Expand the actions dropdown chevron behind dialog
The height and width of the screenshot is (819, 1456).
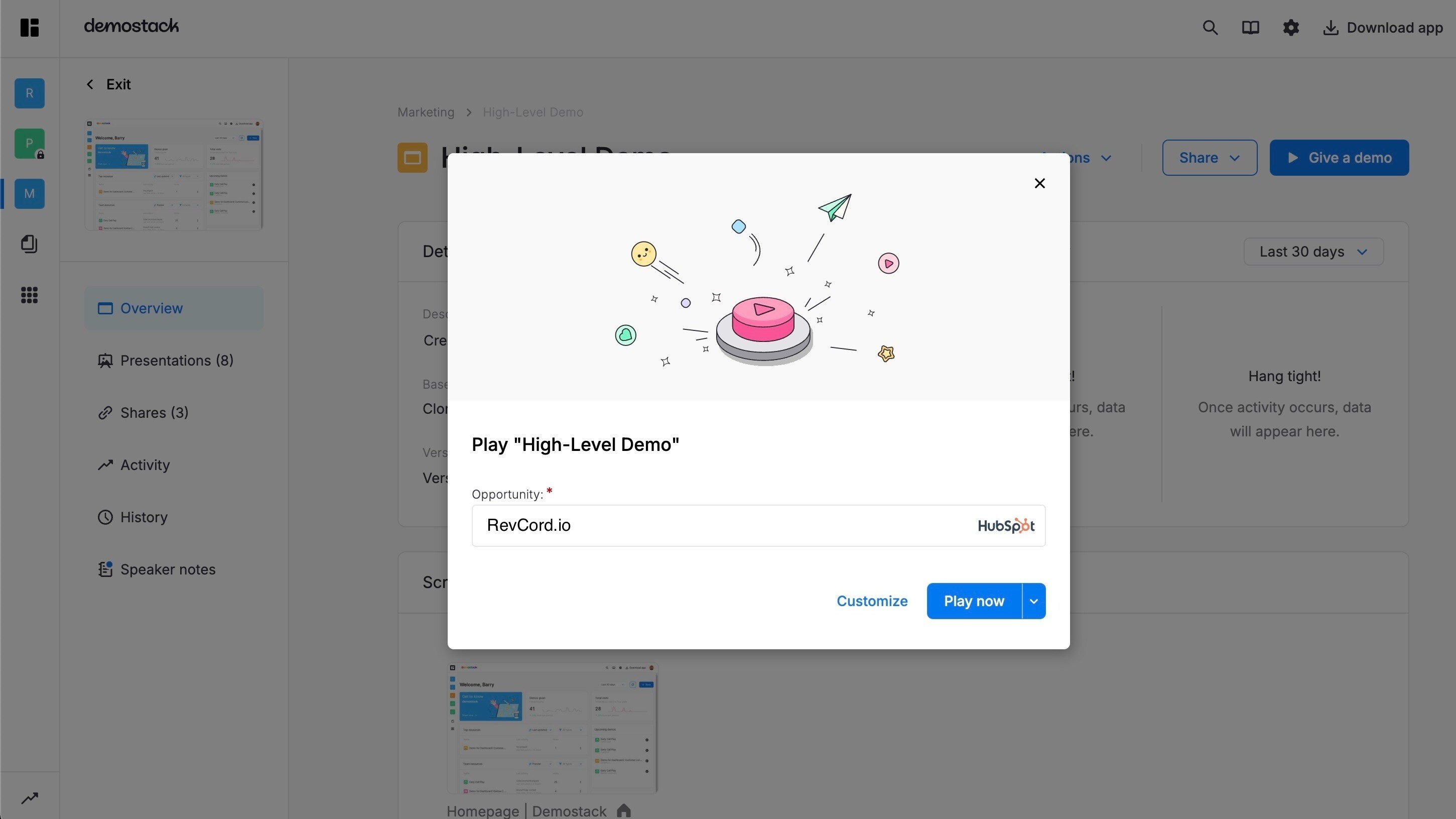point(1106,158)
